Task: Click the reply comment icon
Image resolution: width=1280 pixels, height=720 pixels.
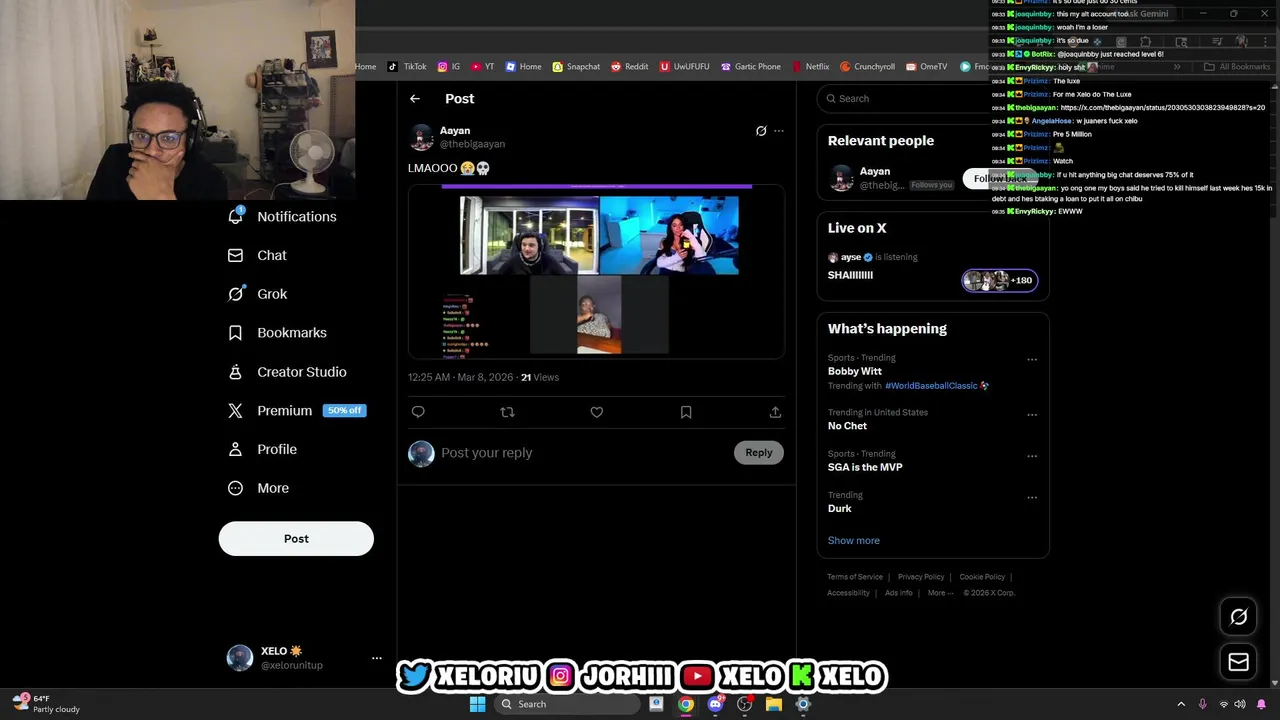Action: click(418, 412)
